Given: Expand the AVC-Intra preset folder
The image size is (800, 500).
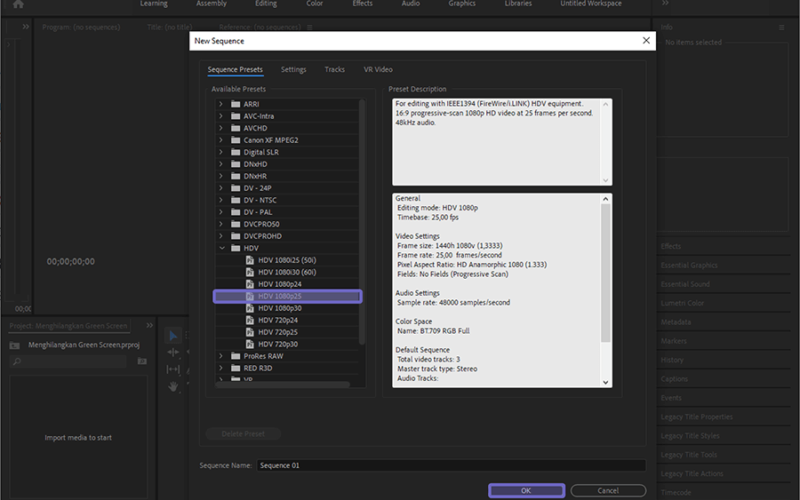Looking at the screenshot, I should pos(221,116).
